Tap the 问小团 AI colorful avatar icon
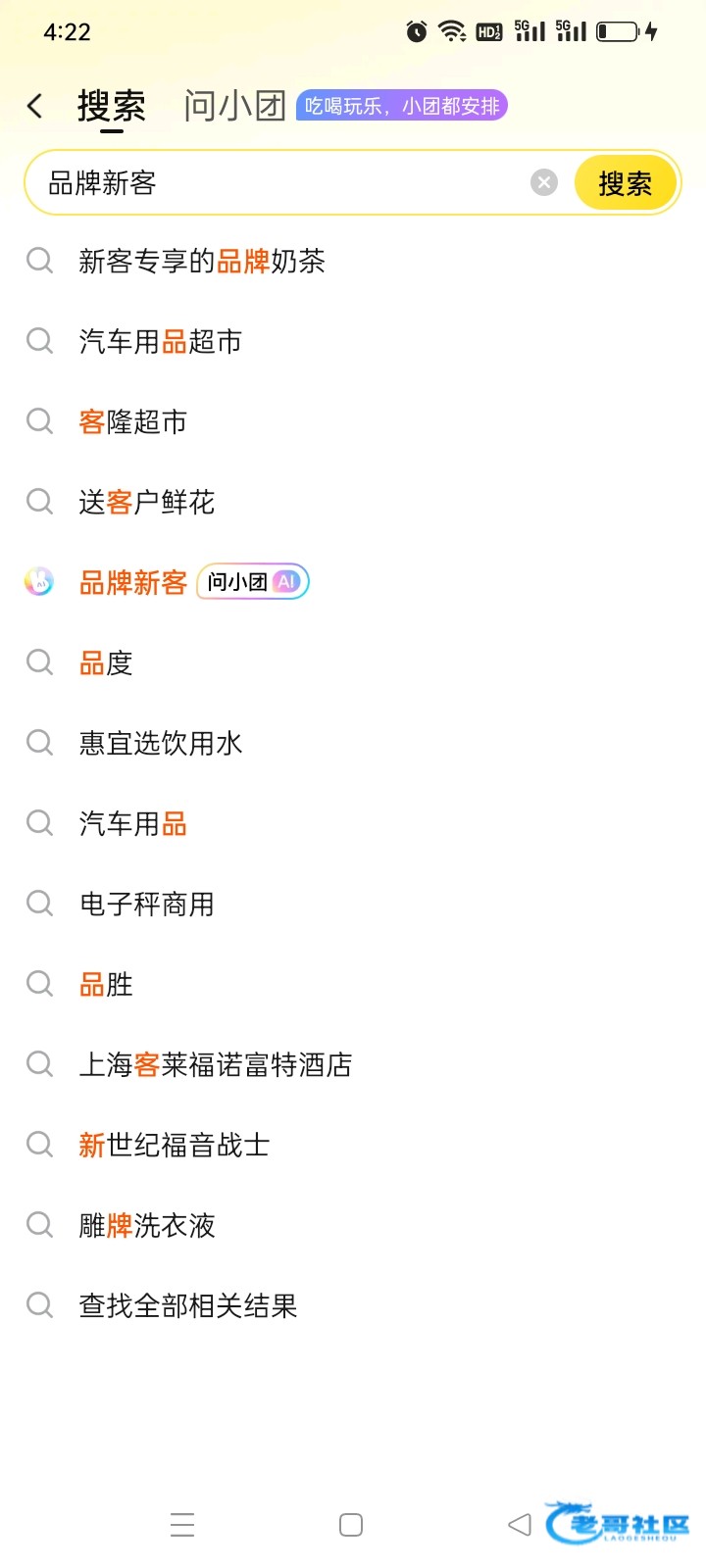Image resolution: width=706 pixels, height=1568 pixels. point(39,582)
